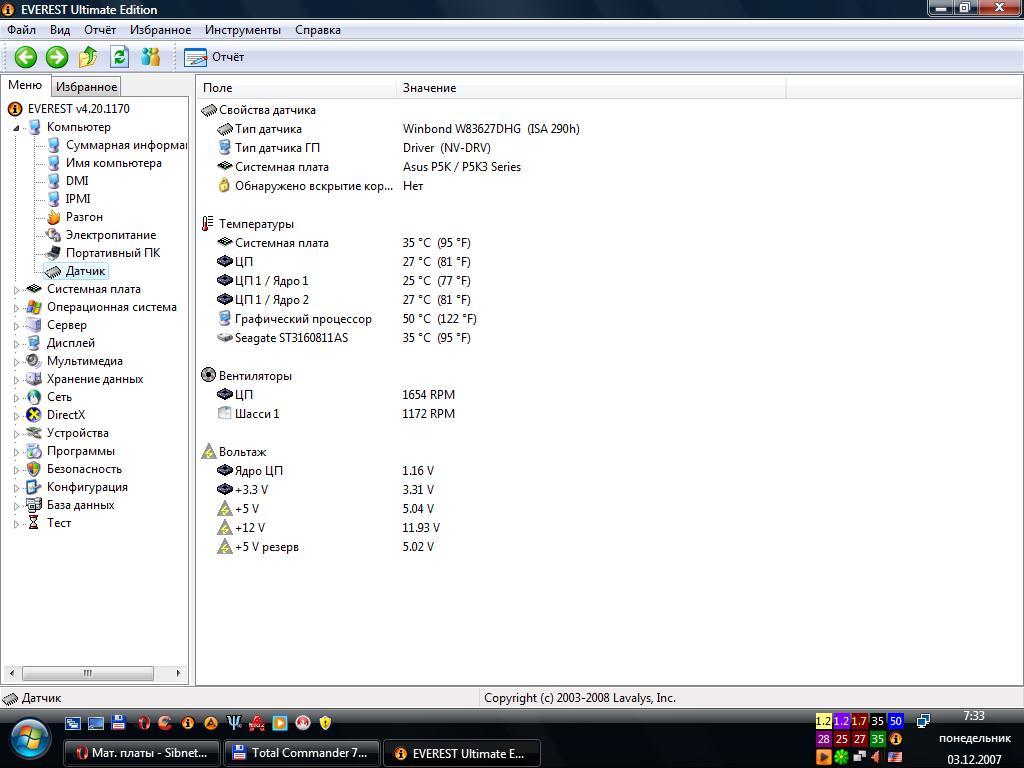Go forward with the green right arrow
The width and height of the screenshot is (1024, 768).
pyautogui.click(x=57, y=57)
